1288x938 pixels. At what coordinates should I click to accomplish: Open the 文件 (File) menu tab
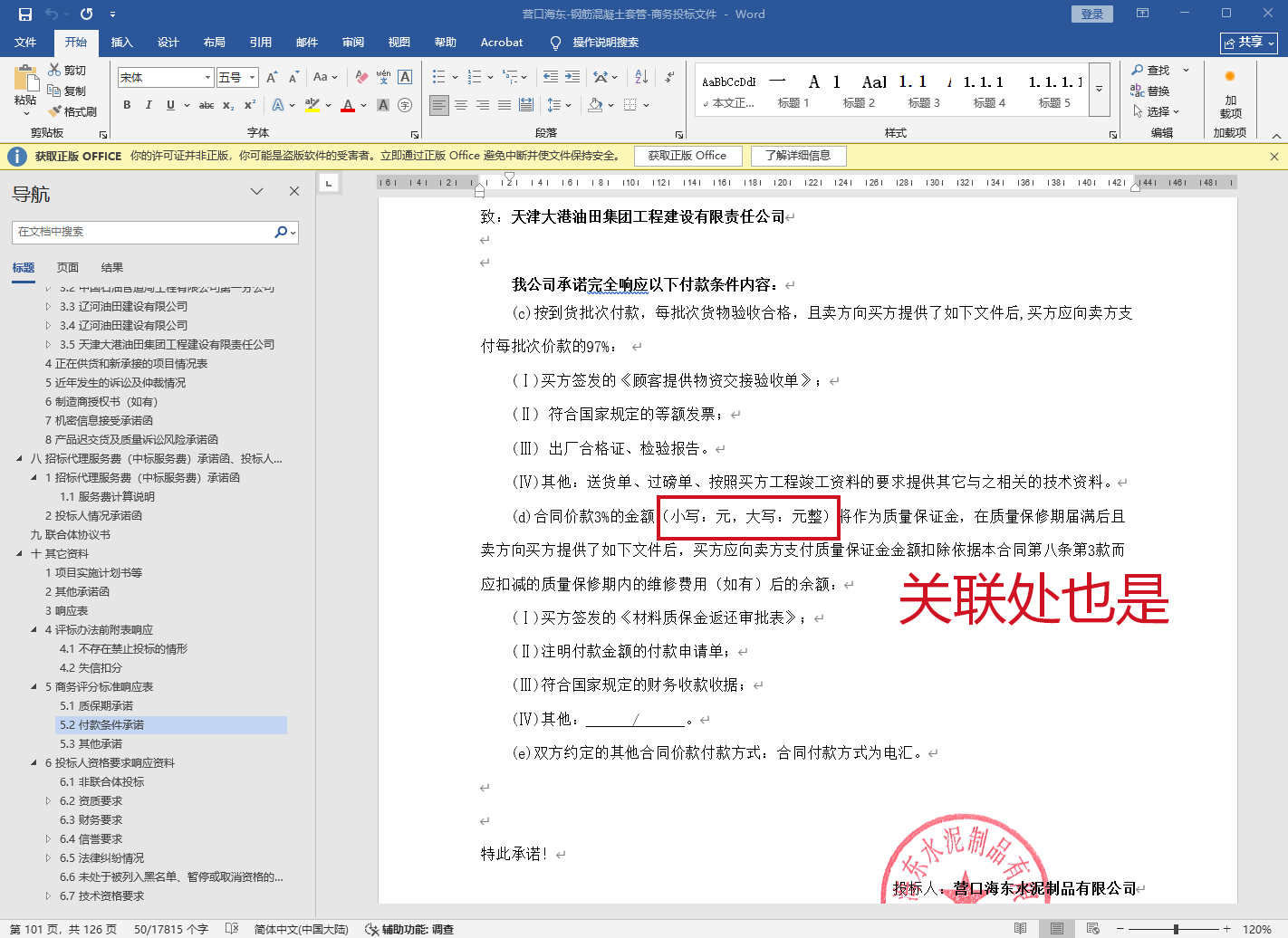[25, 43]
